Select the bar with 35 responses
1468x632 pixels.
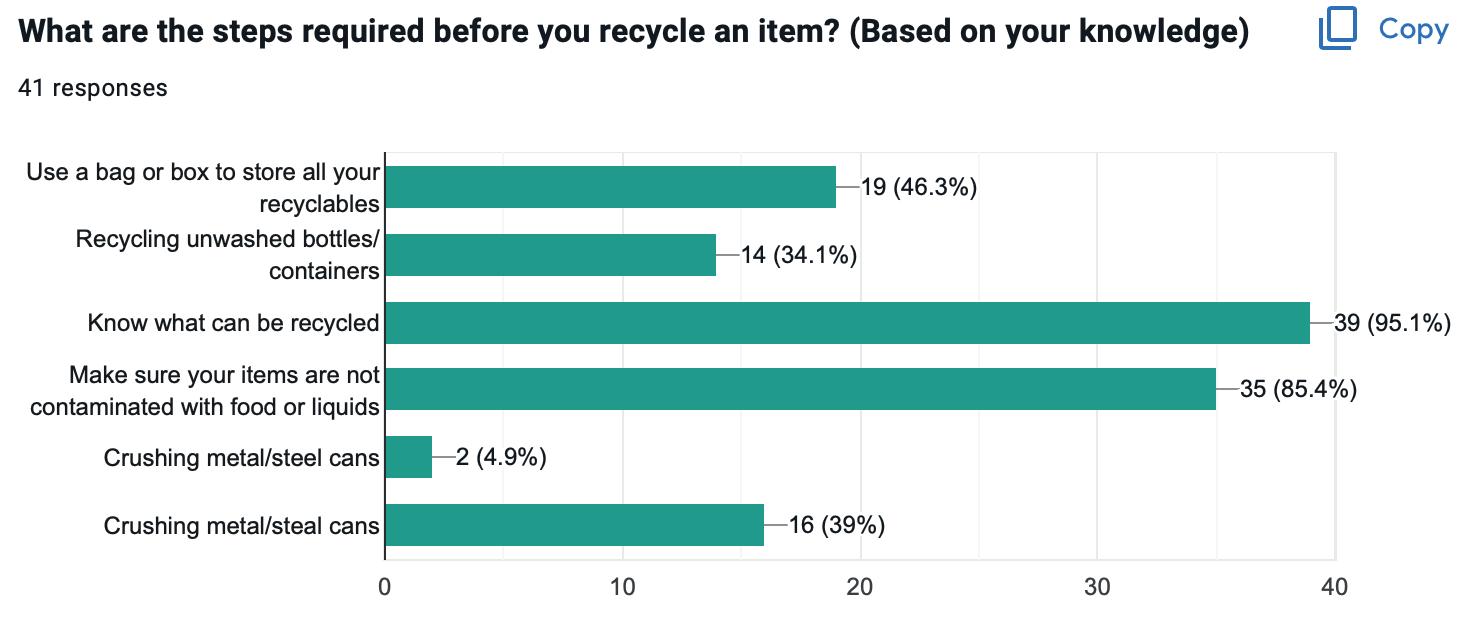pos(800,389)
